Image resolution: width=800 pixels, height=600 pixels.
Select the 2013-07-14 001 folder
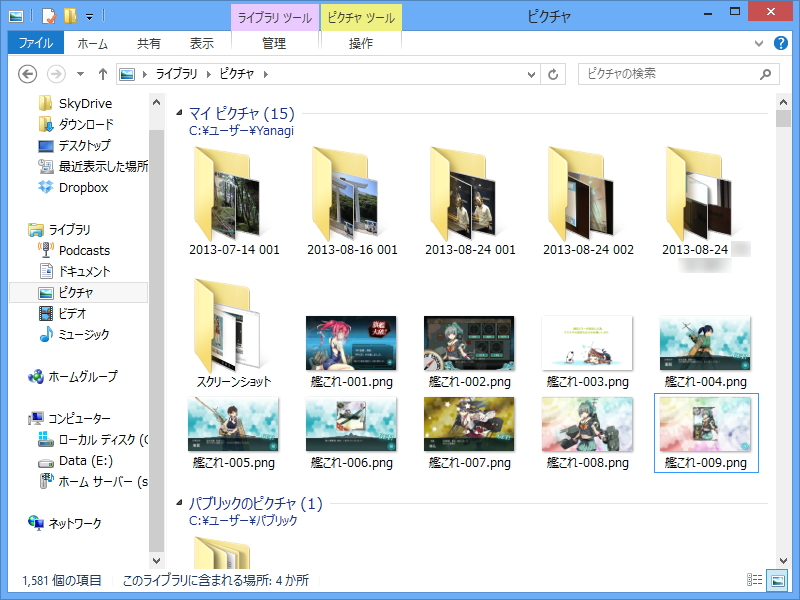(x=234, y=202)
